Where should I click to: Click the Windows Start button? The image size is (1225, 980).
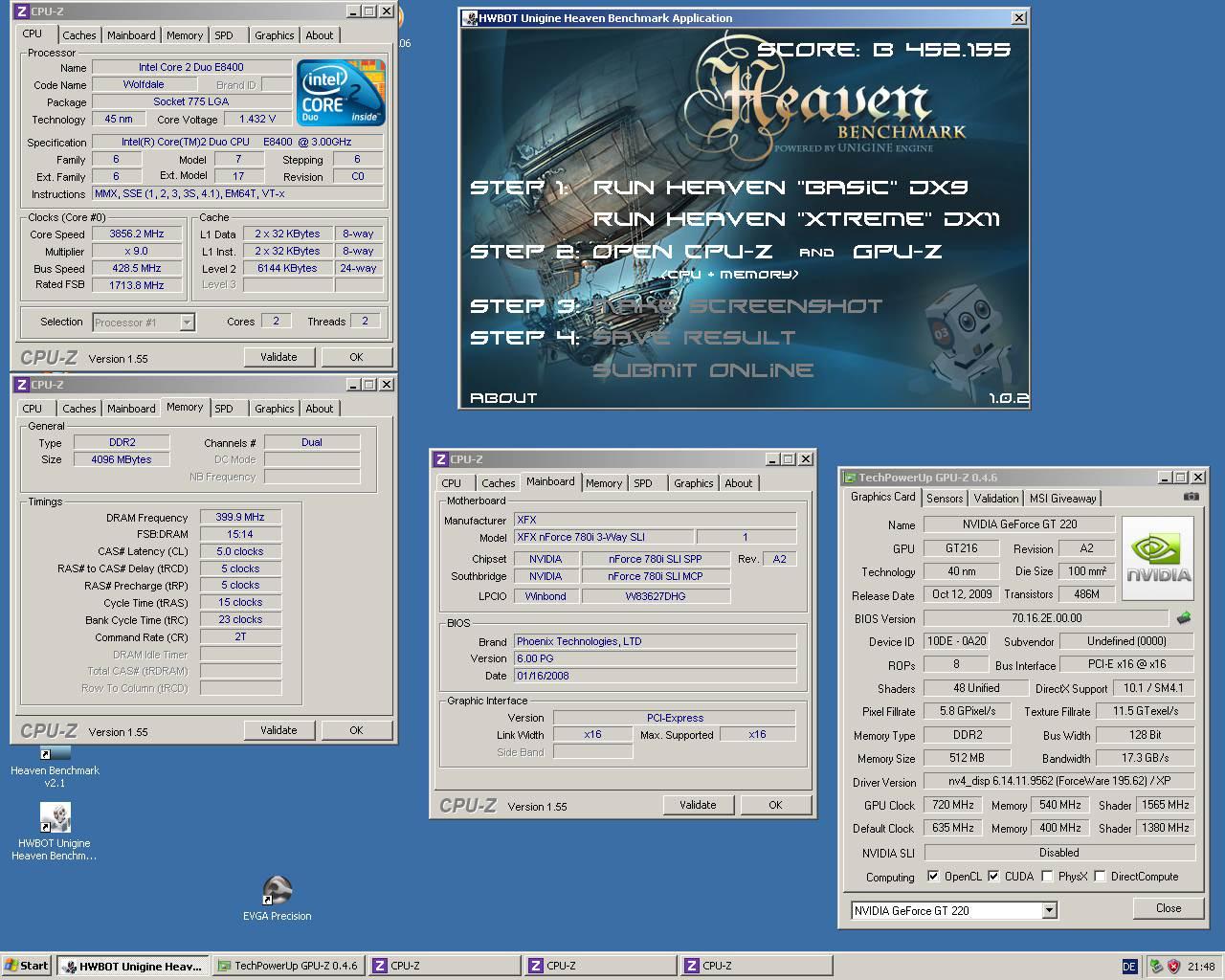pos(27,967)
